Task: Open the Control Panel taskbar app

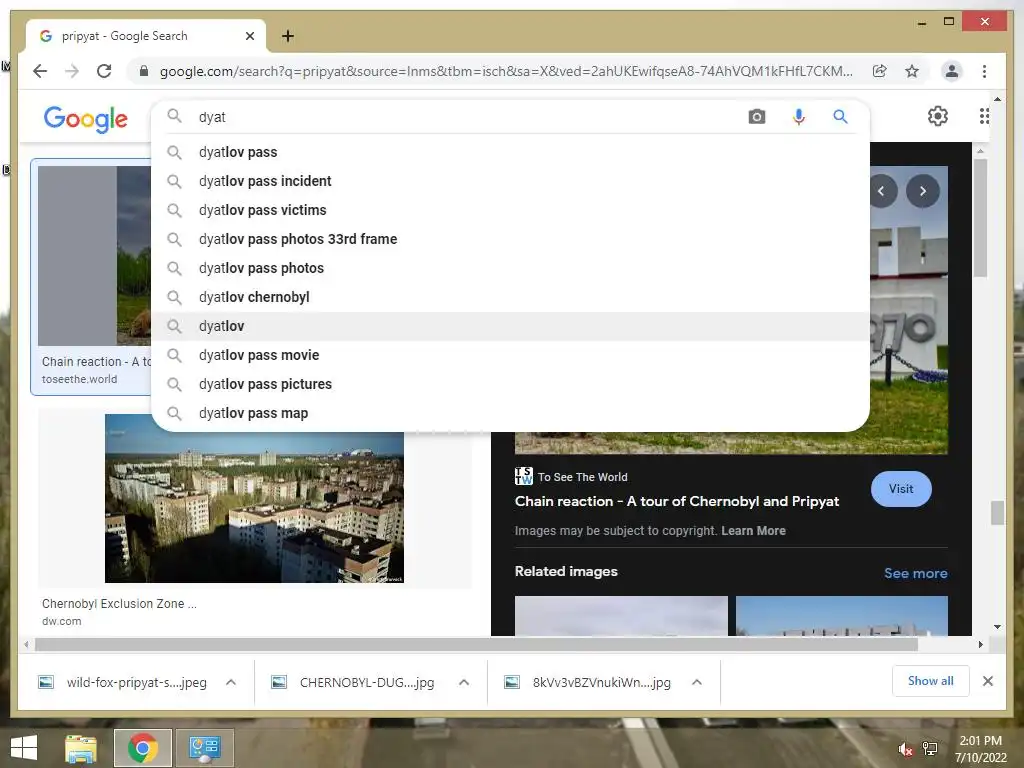Action: pyautogui.click(x=204, y=748)
